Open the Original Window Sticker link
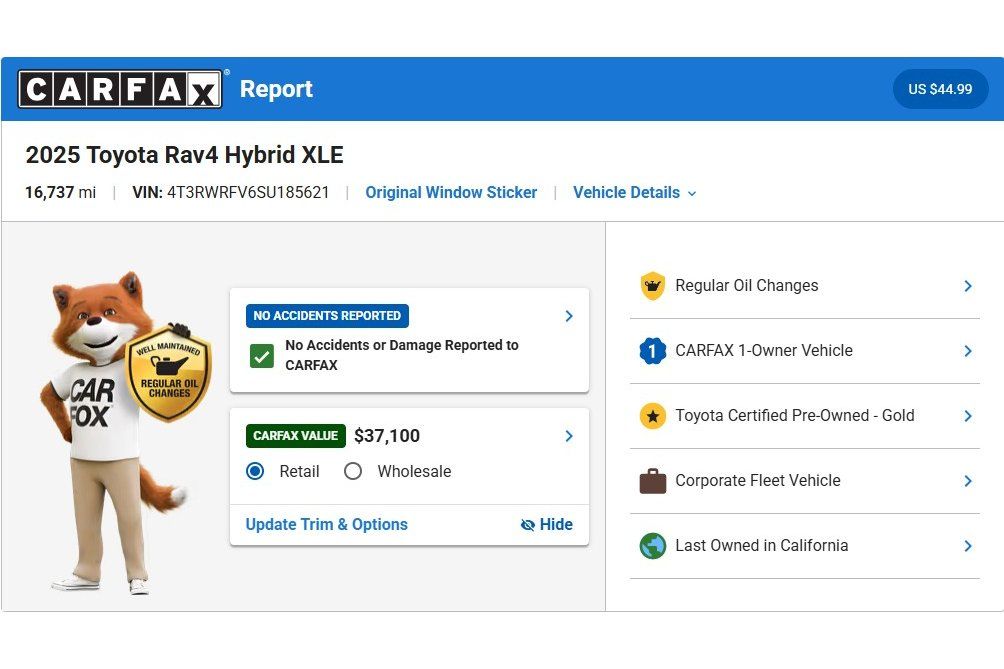This screenshot has width=1004, height=669. coord(451,193)
